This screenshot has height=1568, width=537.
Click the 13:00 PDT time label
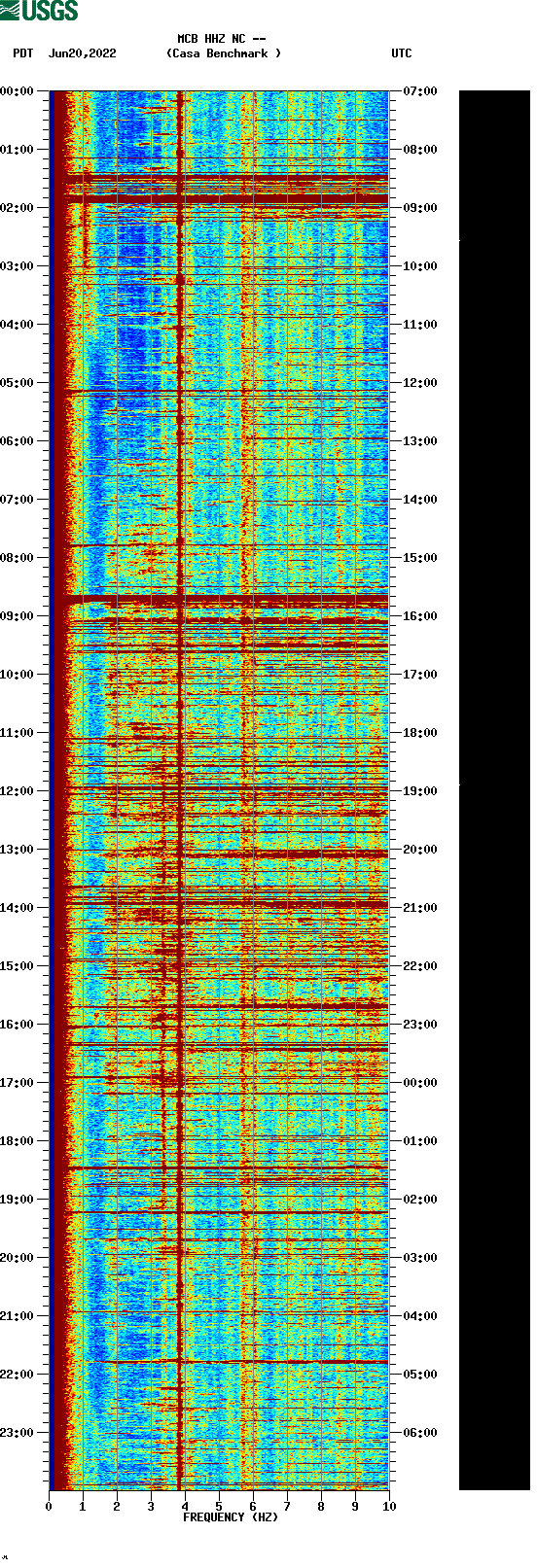pyautogui.click(x=17, y=850)
